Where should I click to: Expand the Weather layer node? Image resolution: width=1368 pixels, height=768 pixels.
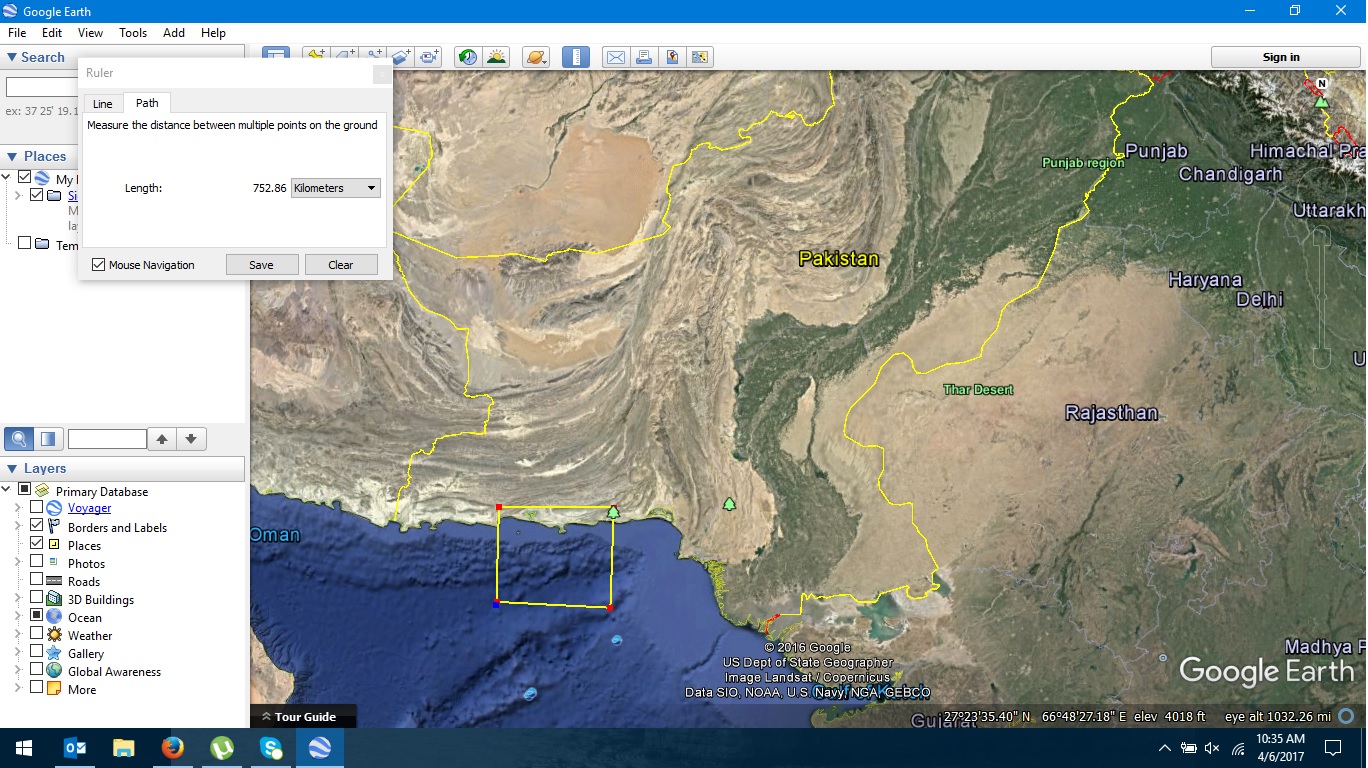pyautogui.click(x=17, y=635)
